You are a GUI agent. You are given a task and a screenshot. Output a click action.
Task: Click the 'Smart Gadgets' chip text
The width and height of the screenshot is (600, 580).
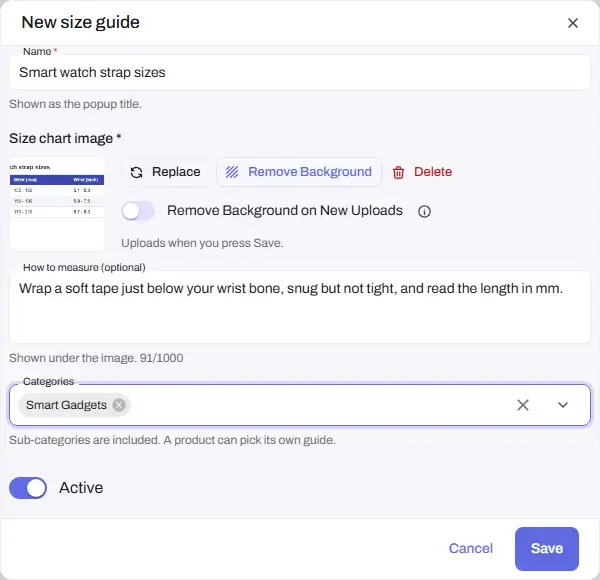point(66,405)
